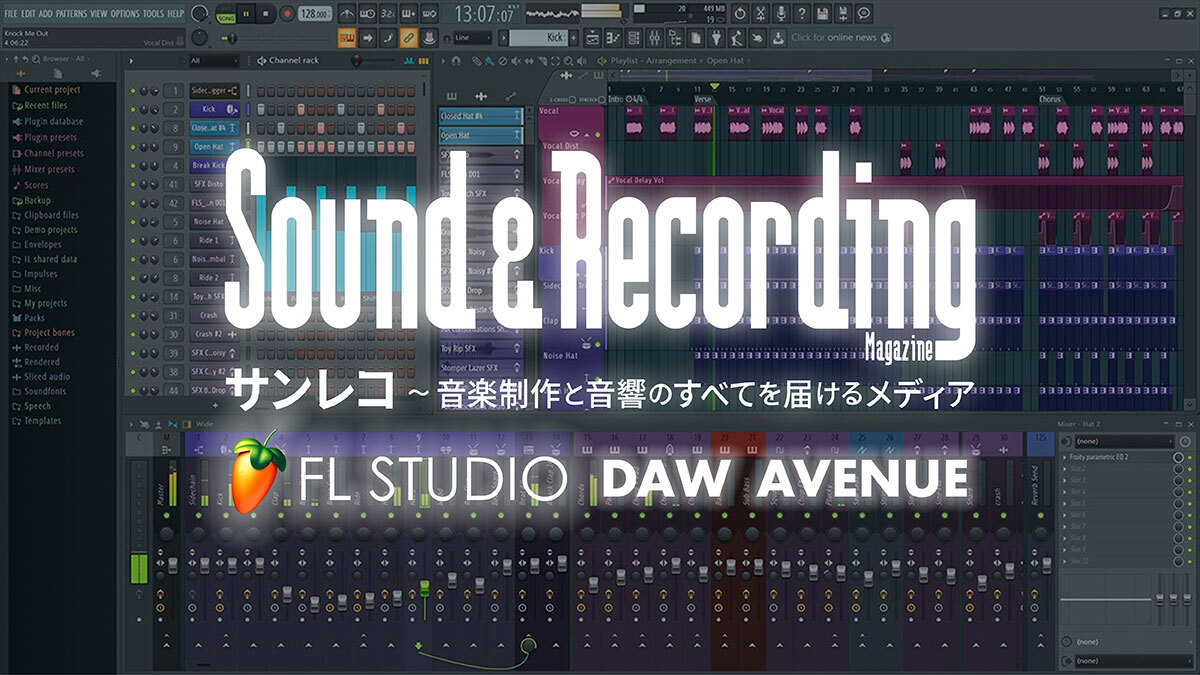The height and width of the screenshot is (675, 1200).
Task: Toggle typing keyboard to piano icon
Action: pyautogui.click(x=348, y=37)
